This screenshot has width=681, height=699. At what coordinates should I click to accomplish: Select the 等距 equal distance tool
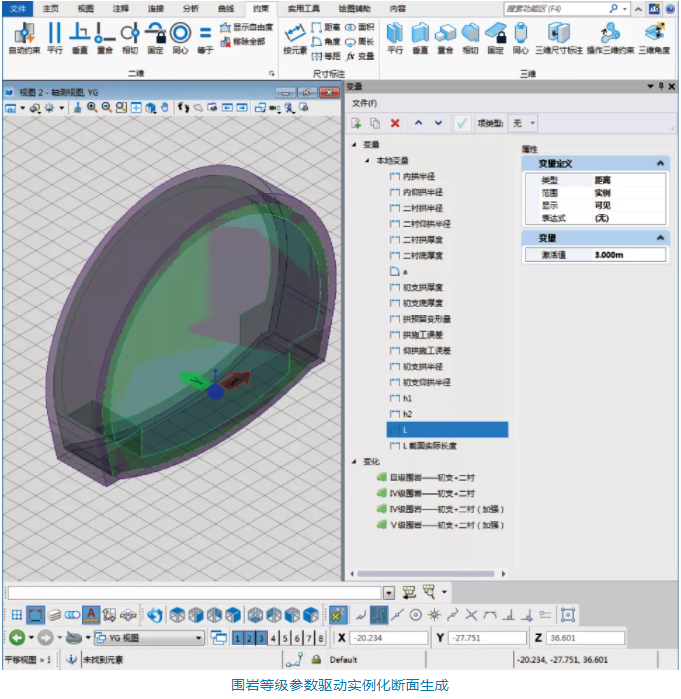coord(325,56)
